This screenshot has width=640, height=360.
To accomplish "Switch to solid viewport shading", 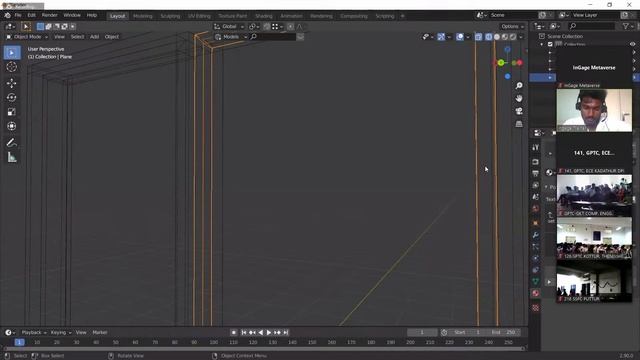I will click(497, 37).
